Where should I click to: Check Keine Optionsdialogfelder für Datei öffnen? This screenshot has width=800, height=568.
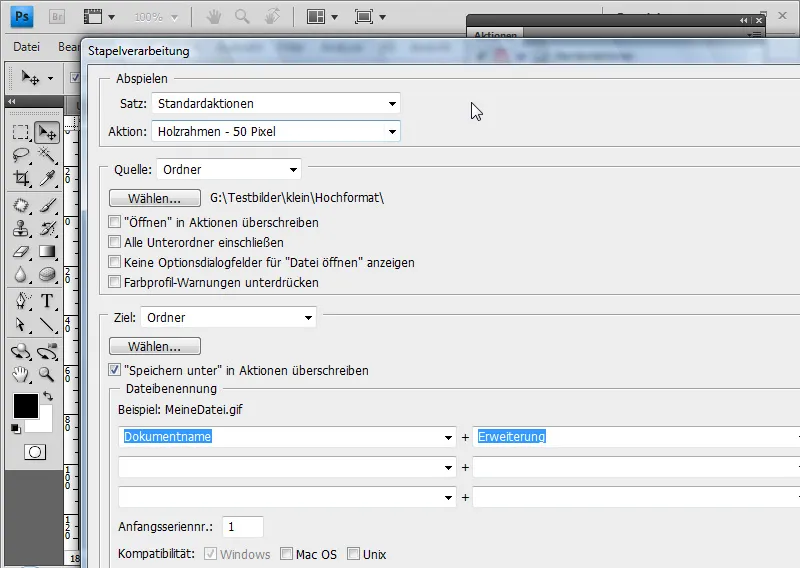pyautogui.click(x=114, y=262)
